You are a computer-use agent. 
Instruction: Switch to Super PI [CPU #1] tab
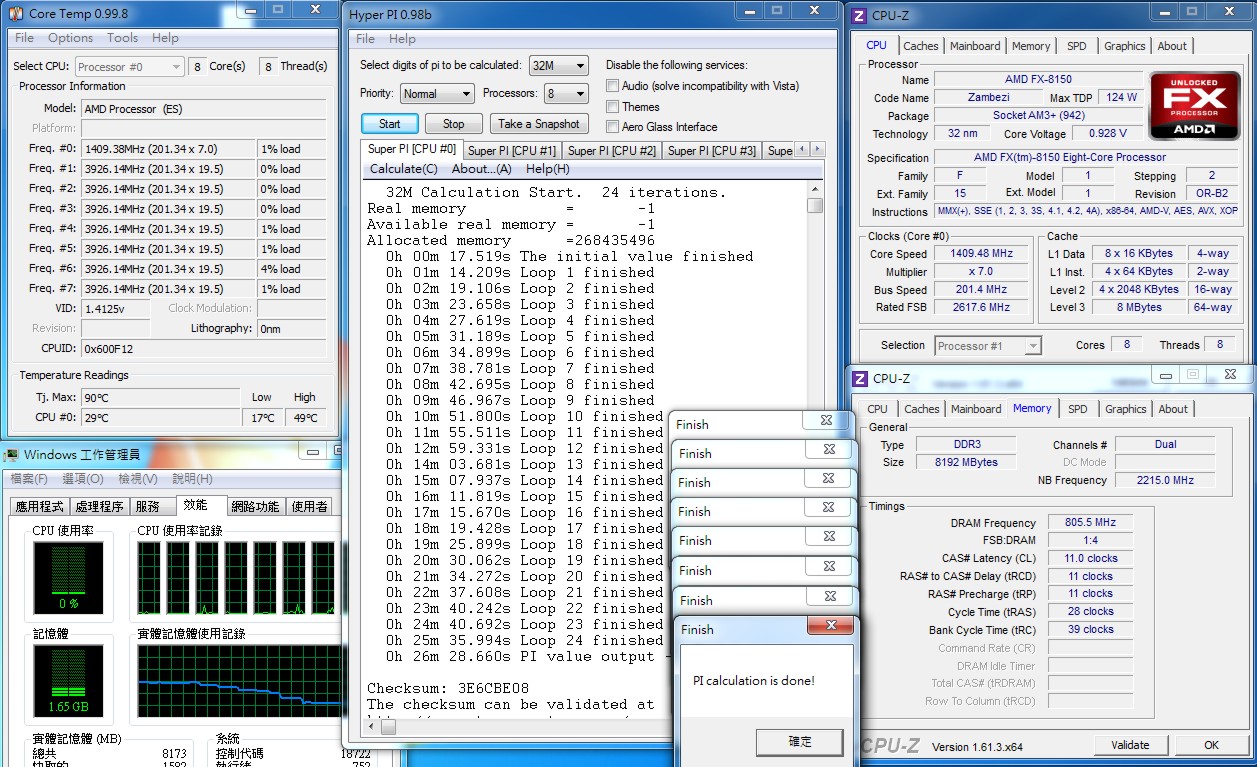pos(512,151)
